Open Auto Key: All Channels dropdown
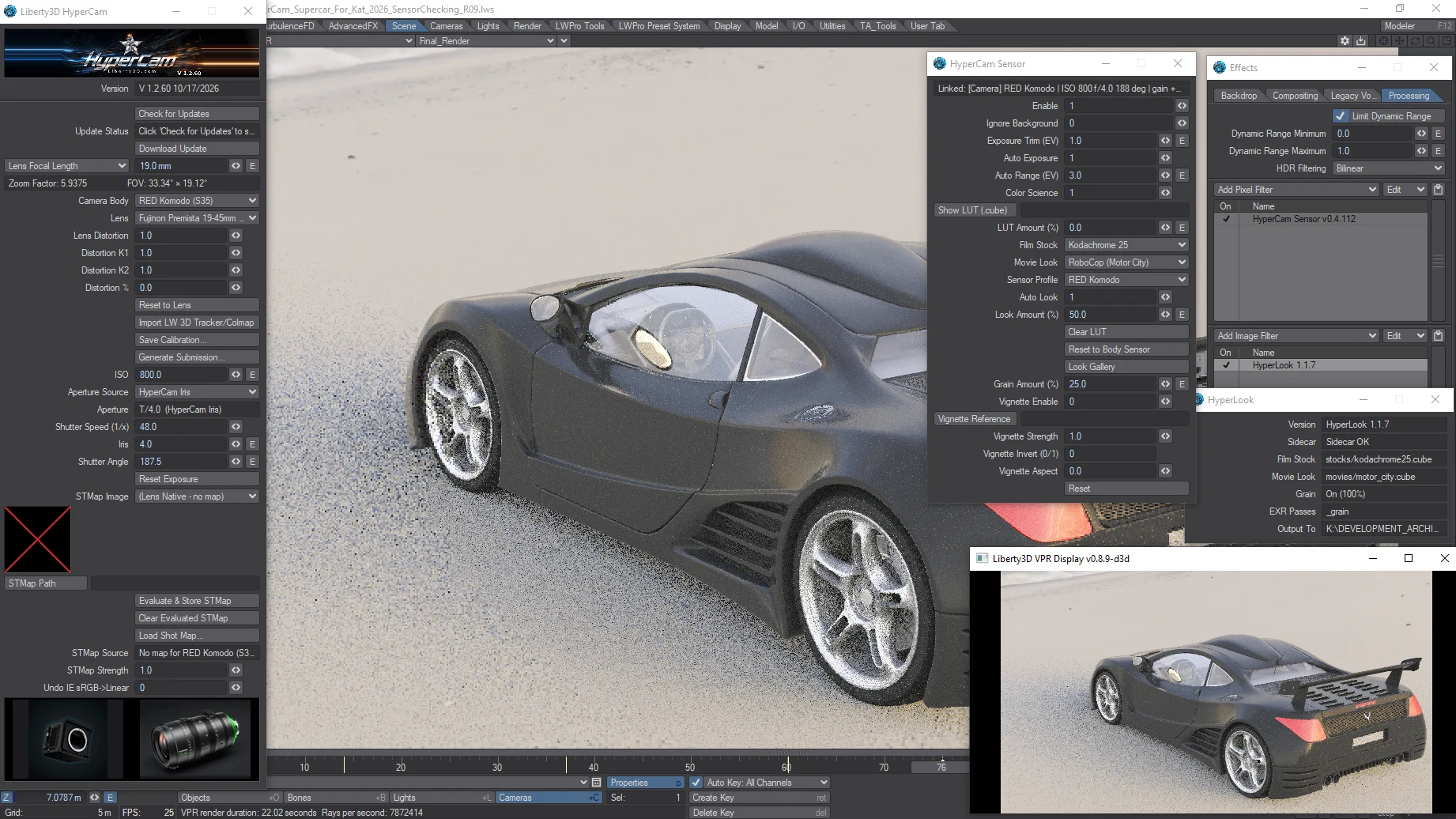This screenshot has height=819, width=1456. click(767, 783)
